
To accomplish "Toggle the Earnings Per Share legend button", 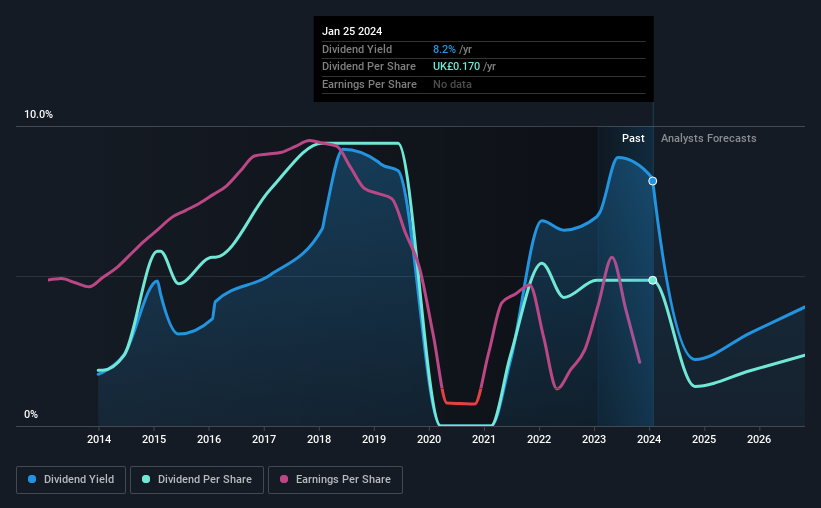I will pyautogui.click(x=335, y=480).
